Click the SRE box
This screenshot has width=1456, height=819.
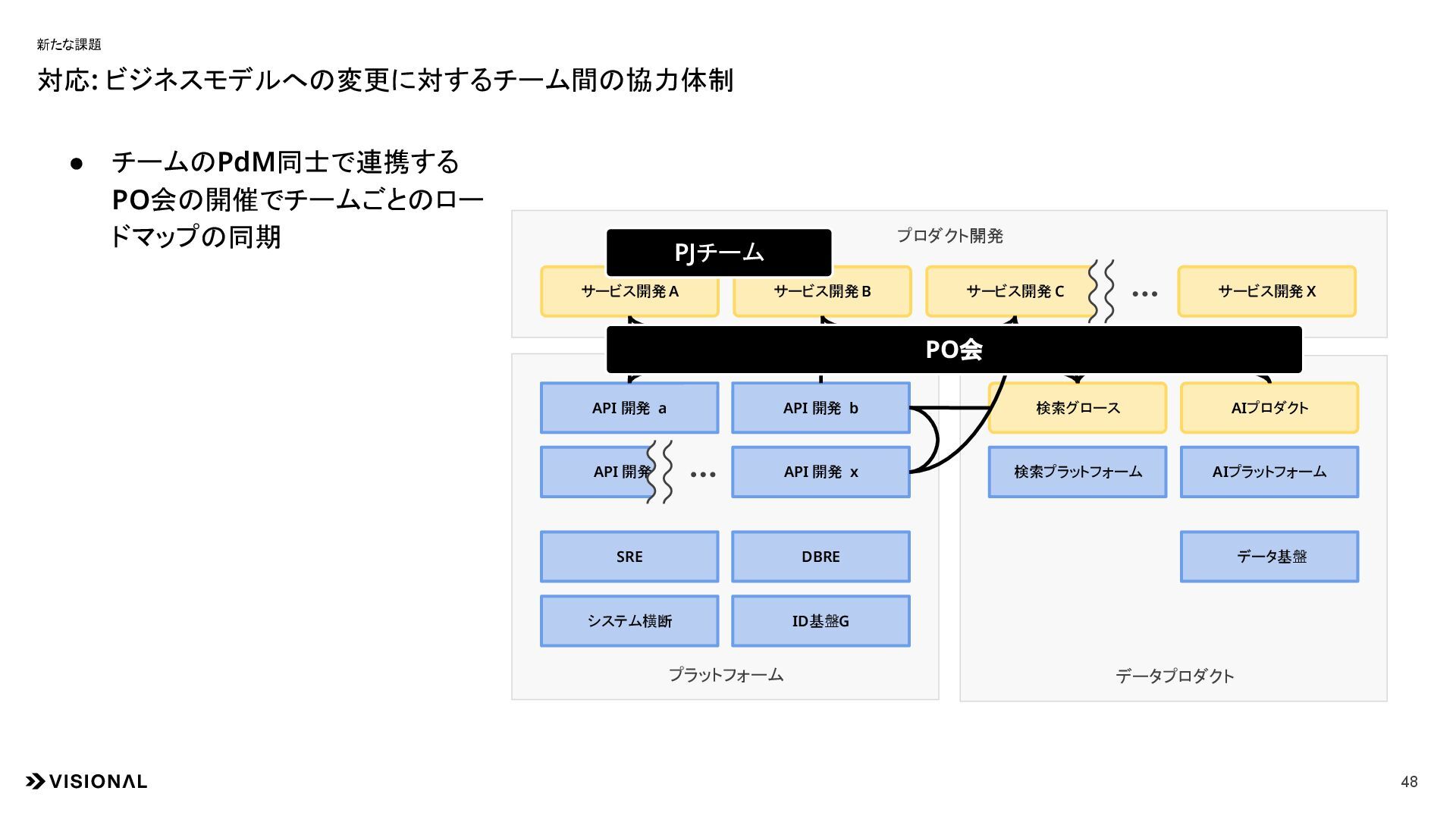(x=629, y=557)
